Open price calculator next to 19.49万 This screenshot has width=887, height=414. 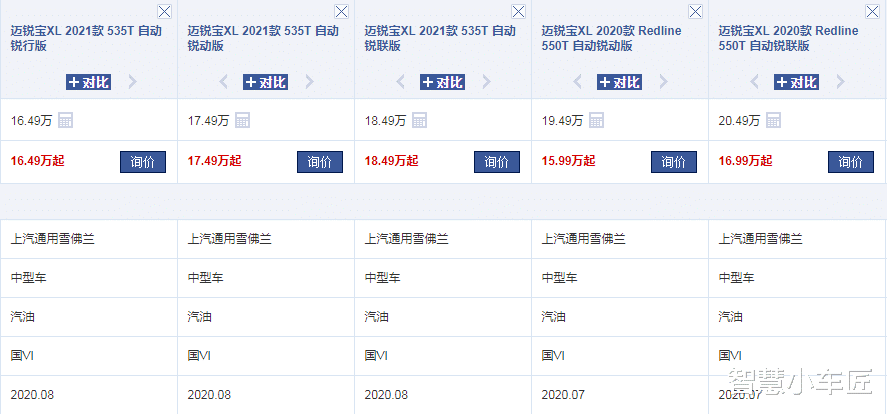pyautogui.click(x=597, y=120)
